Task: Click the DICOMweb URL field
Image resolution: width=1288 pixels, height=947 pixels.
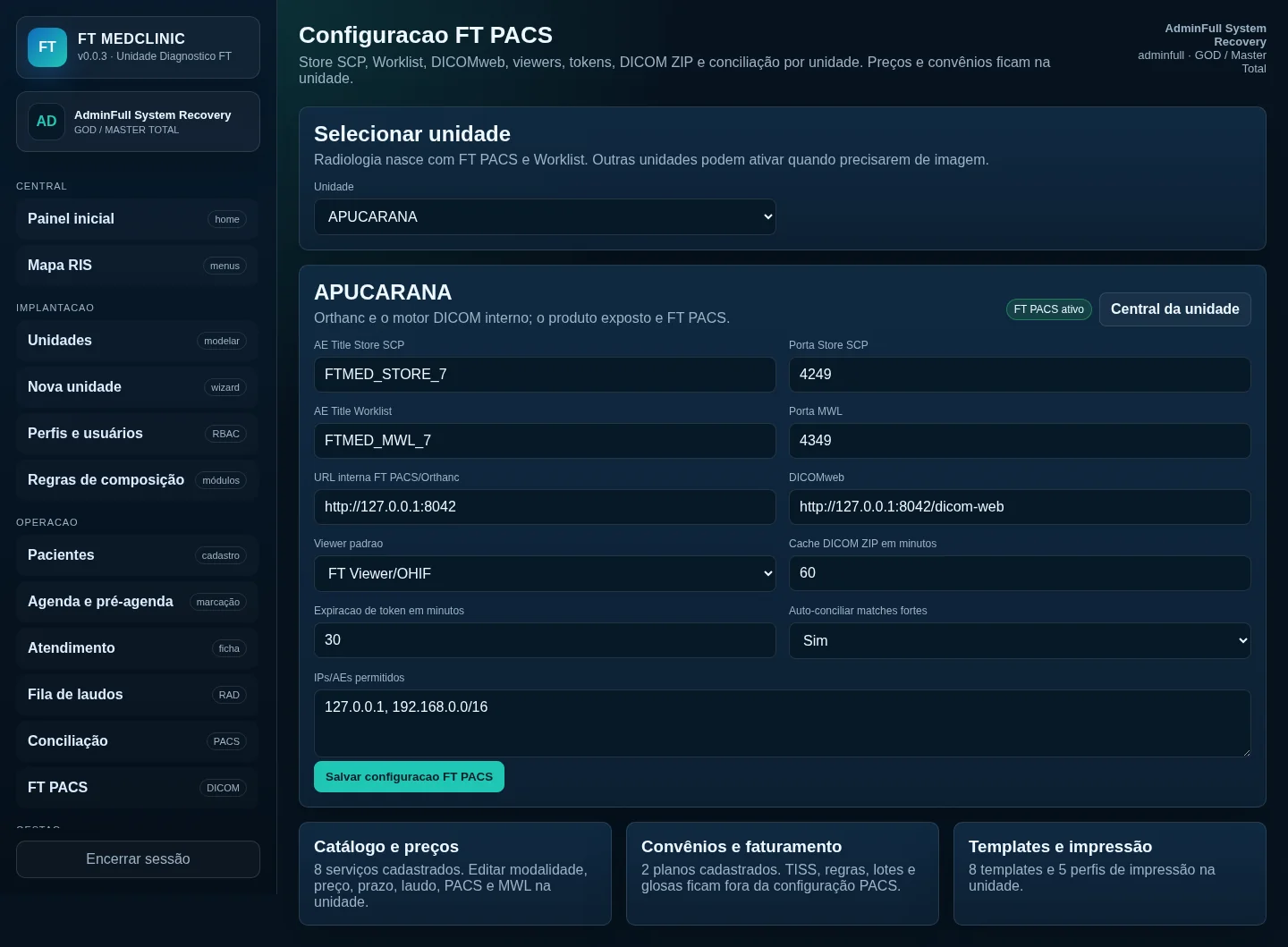Action: tap(1020, 507)
